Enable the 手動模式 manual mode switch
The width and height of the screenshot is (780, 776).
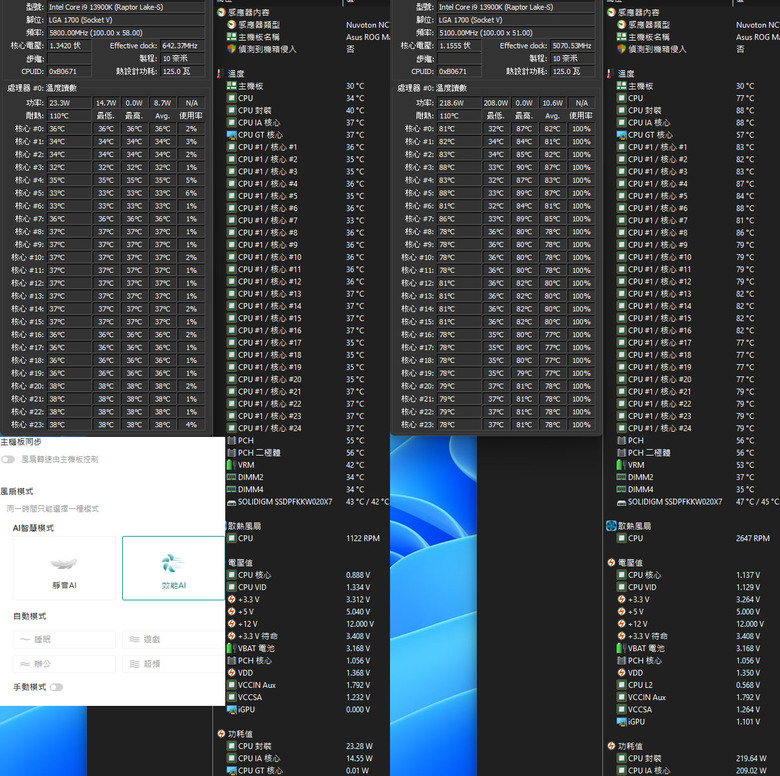[x=56, y=687]
